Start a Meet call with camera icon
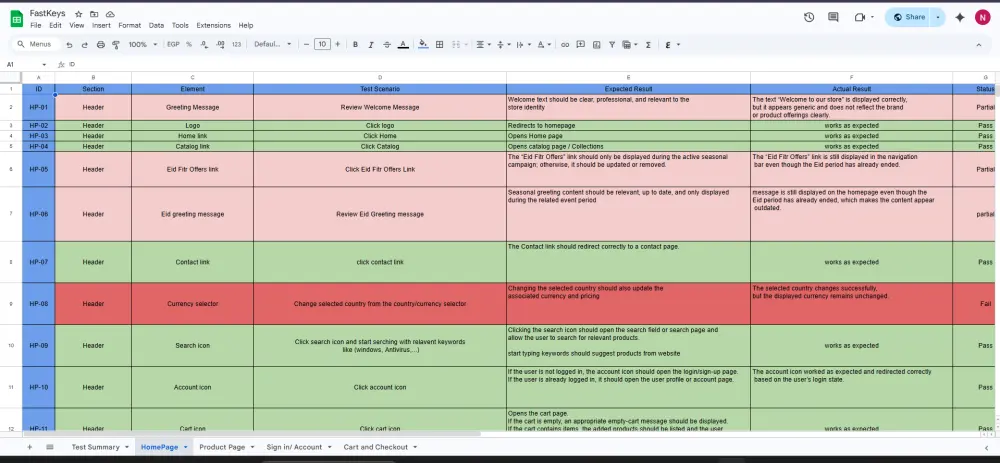The image size is (1000, 463). [x=860, y=17]
